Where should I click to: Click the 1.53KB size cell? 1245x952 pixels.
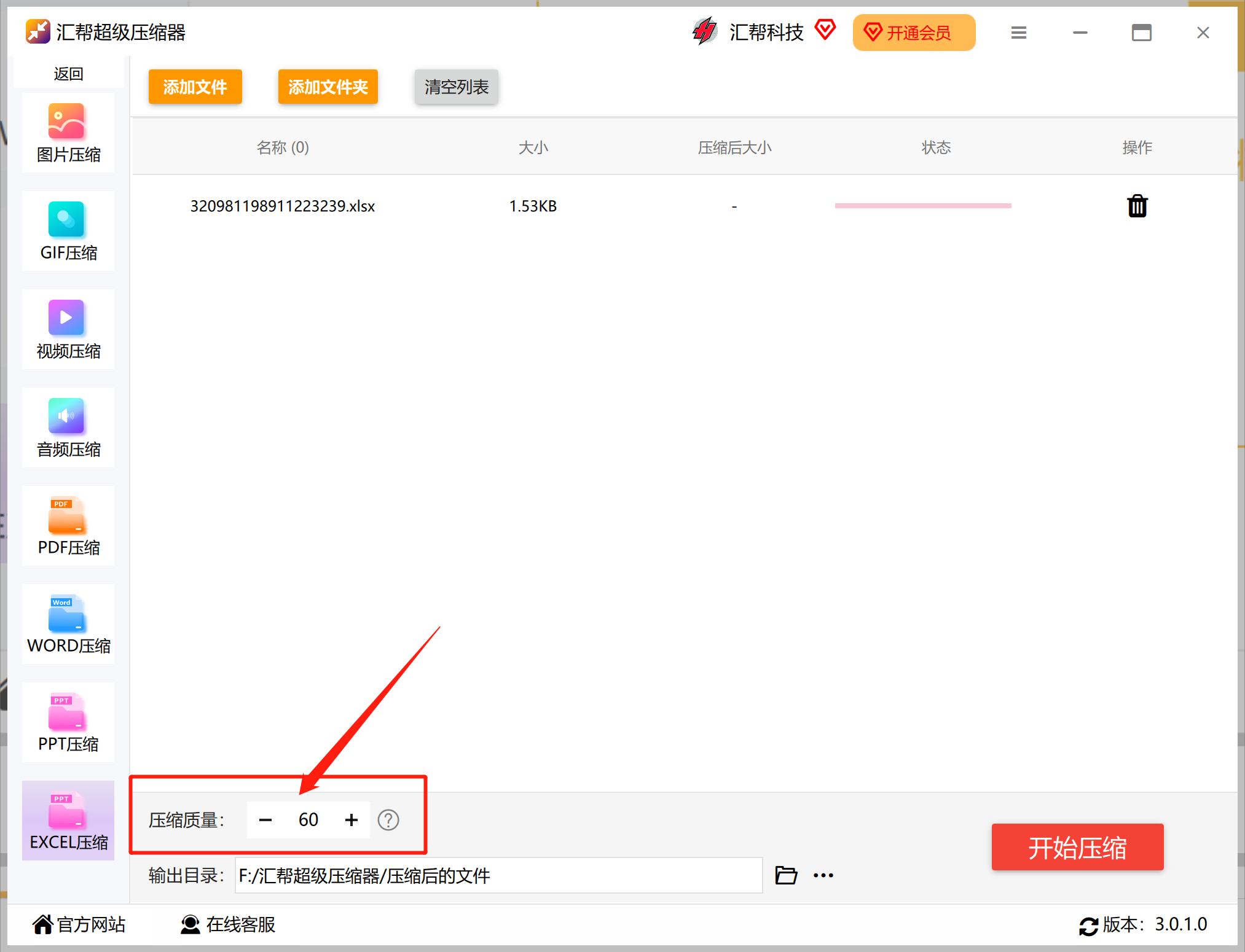[533, 206]
